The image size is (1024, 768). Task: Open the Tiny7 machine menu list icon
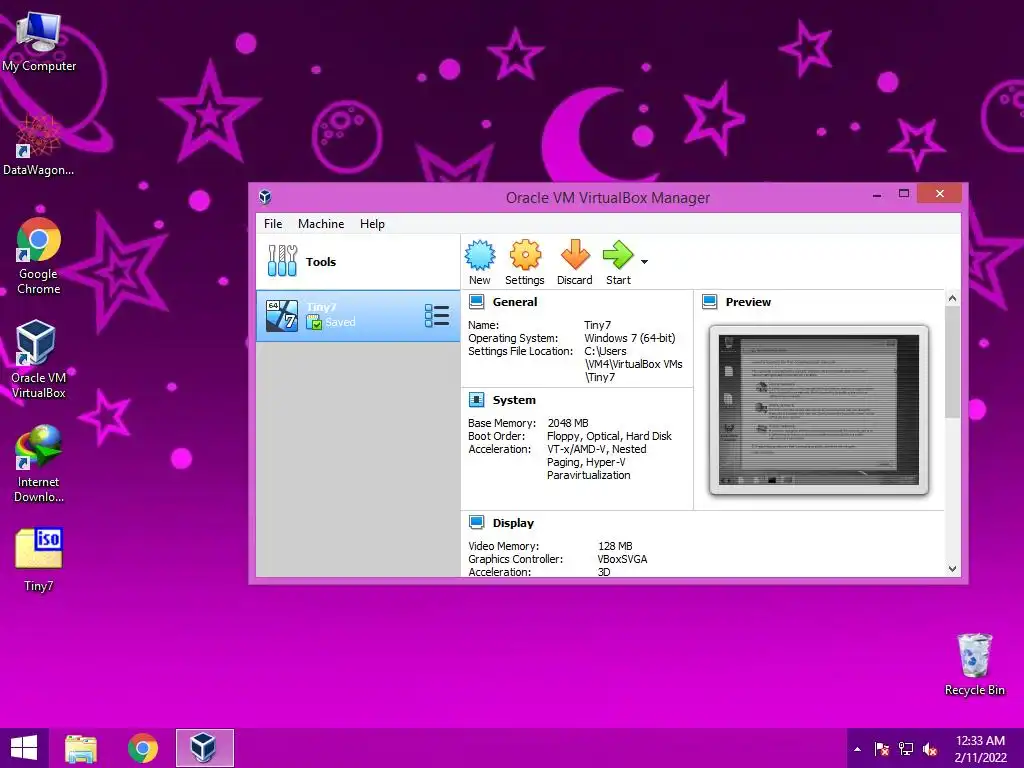coord(437,315)
